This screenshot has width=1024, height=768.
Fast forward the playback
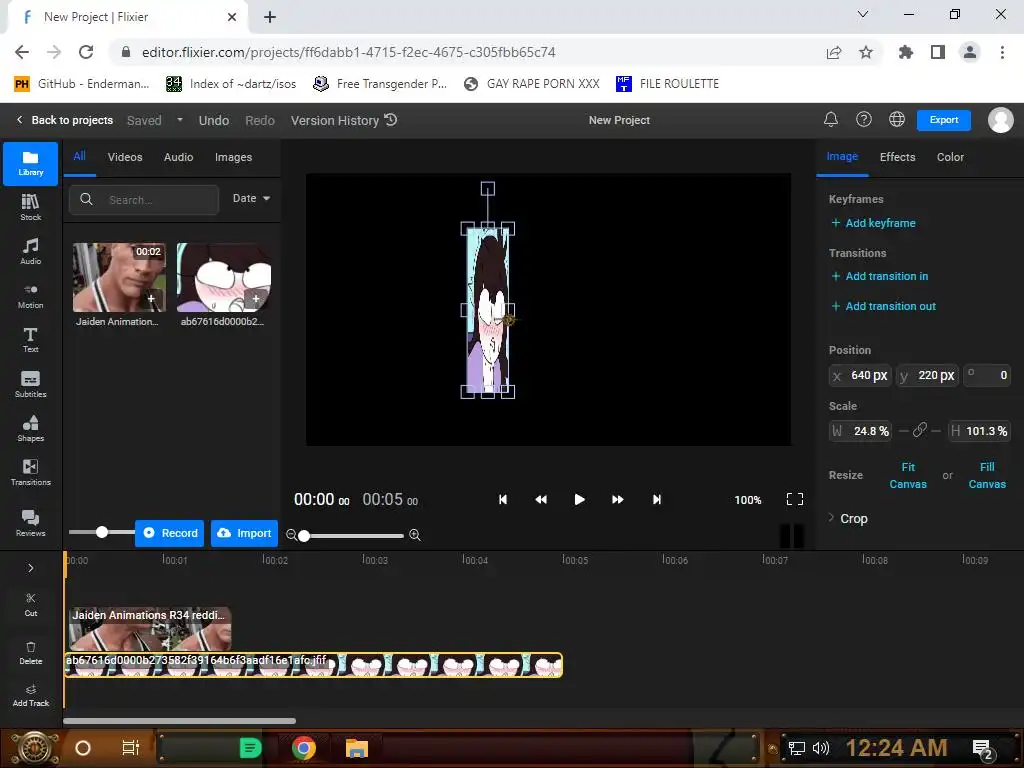point(618,500)
